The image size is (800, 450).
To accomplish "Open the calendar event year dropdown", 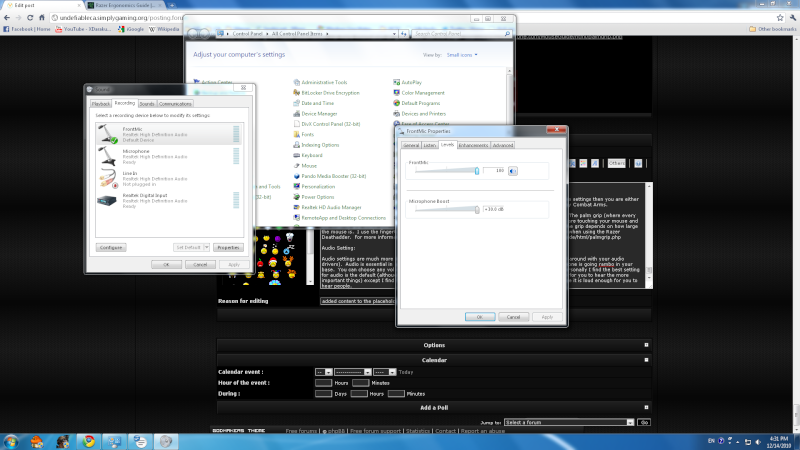I will 384,372.
